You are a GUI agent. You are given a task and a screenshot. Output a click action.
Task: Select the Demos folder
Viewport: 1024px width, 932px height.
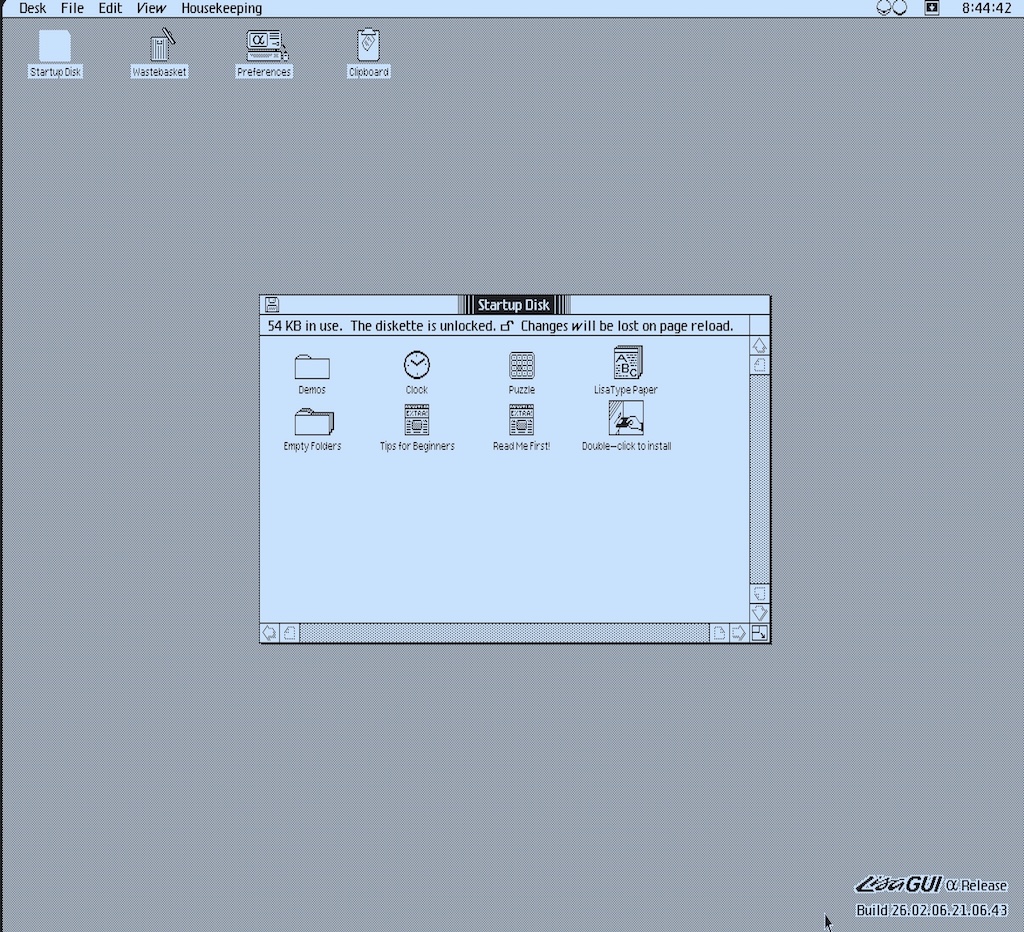click(x=312, y=366)
